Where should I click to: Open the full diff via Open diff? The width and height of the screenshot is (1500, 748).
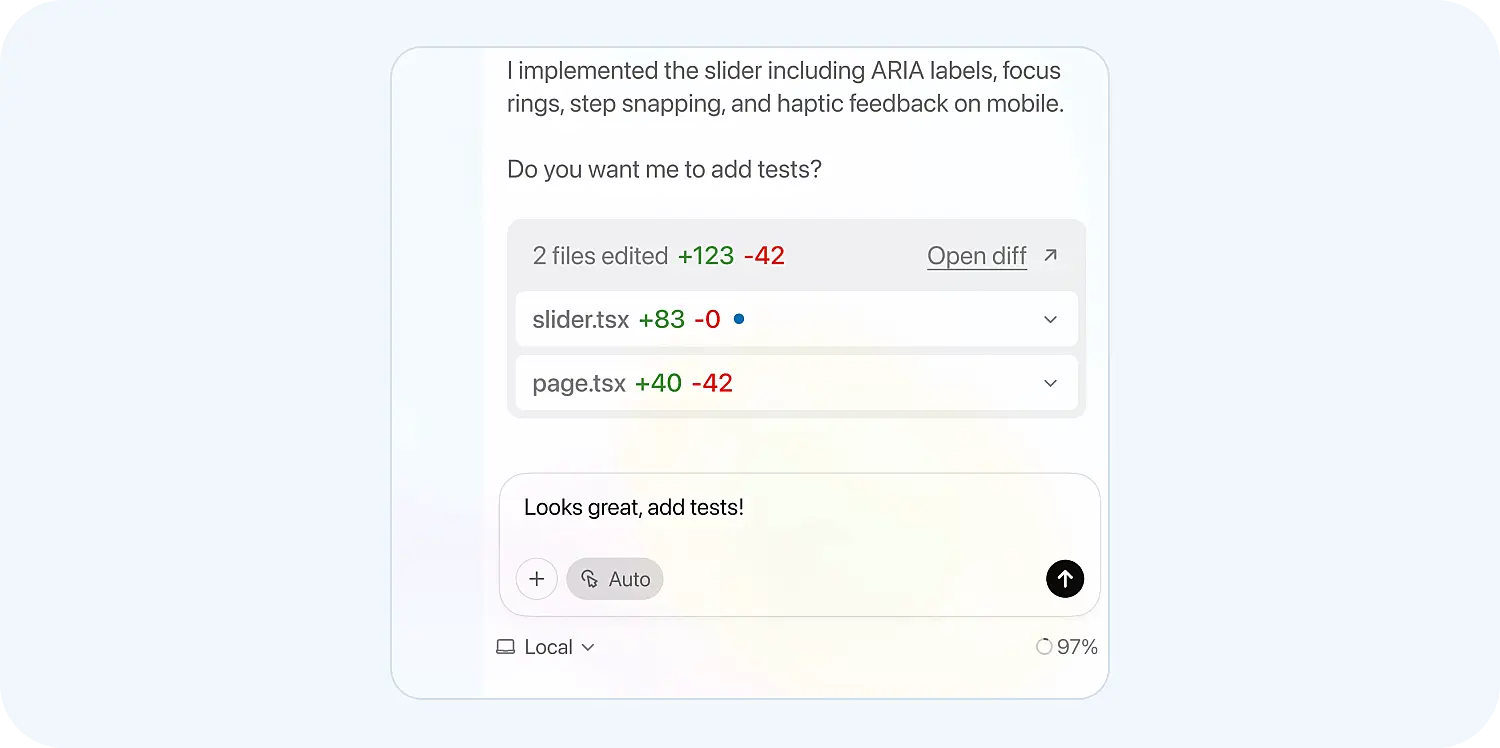point(976,255)
